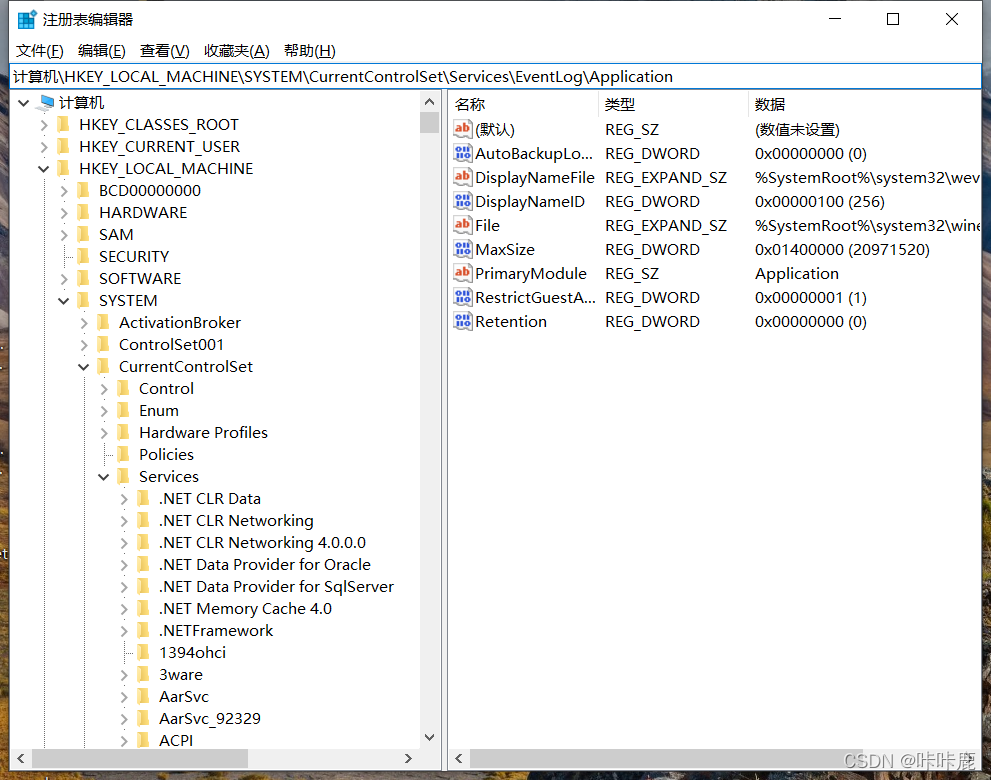The height and width of the screenshot is (780, 991).
Task: Collapse HKEY_LOCAL_MACHINE key
Action: point(44,169)
